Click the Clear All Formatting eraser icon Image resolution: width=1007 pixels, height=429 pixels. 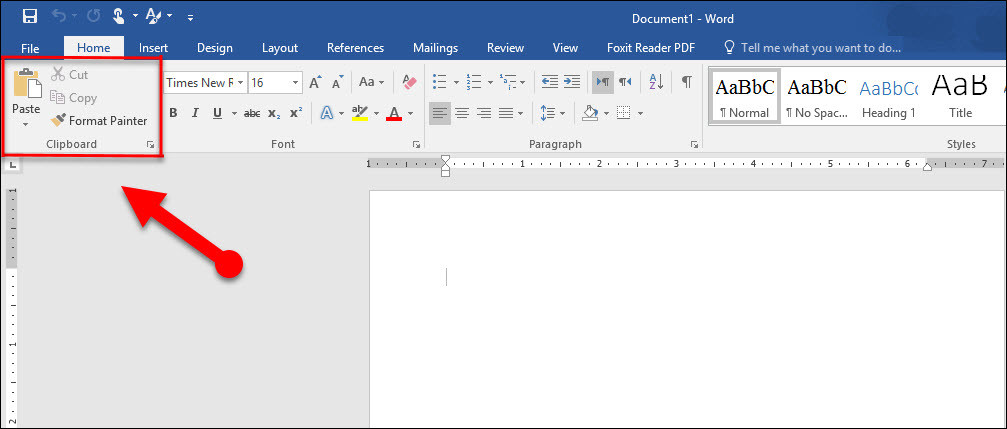(x=408, y=82)
